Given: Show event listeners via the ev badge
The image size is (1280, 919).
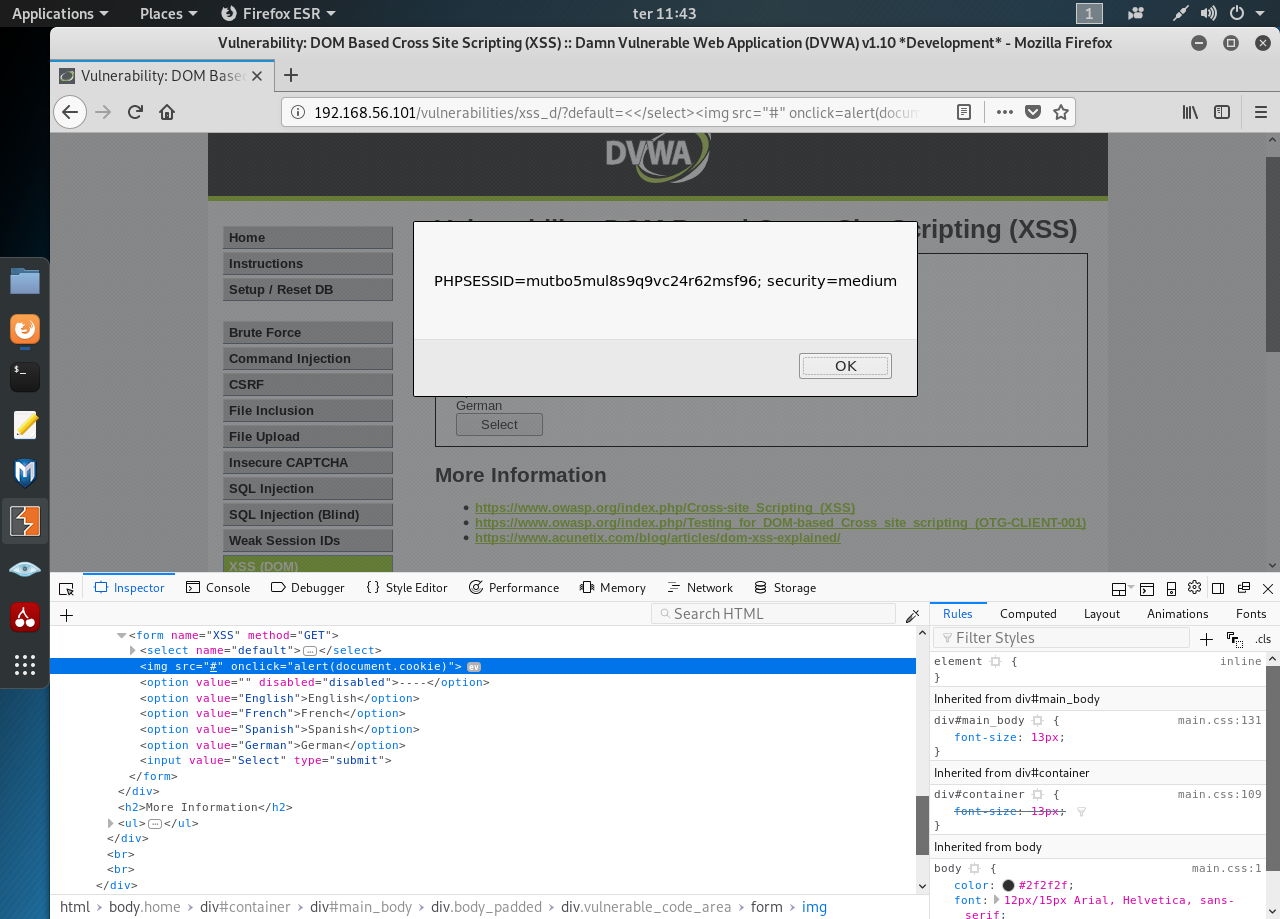Looking at the screenshot, I should pos(474,666).
